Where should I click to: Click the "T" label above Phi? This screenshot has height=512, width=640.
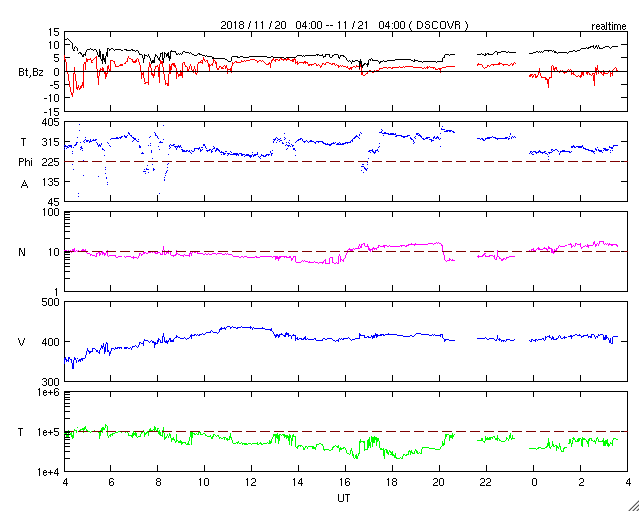[23, 142]
